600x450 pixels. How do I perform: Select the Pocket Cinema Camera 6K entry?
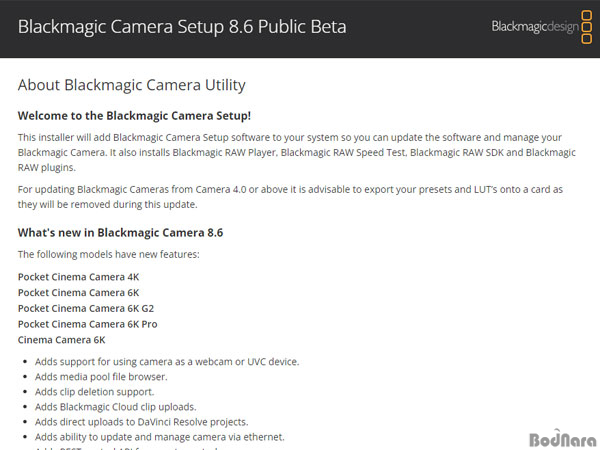coord(78,293)
